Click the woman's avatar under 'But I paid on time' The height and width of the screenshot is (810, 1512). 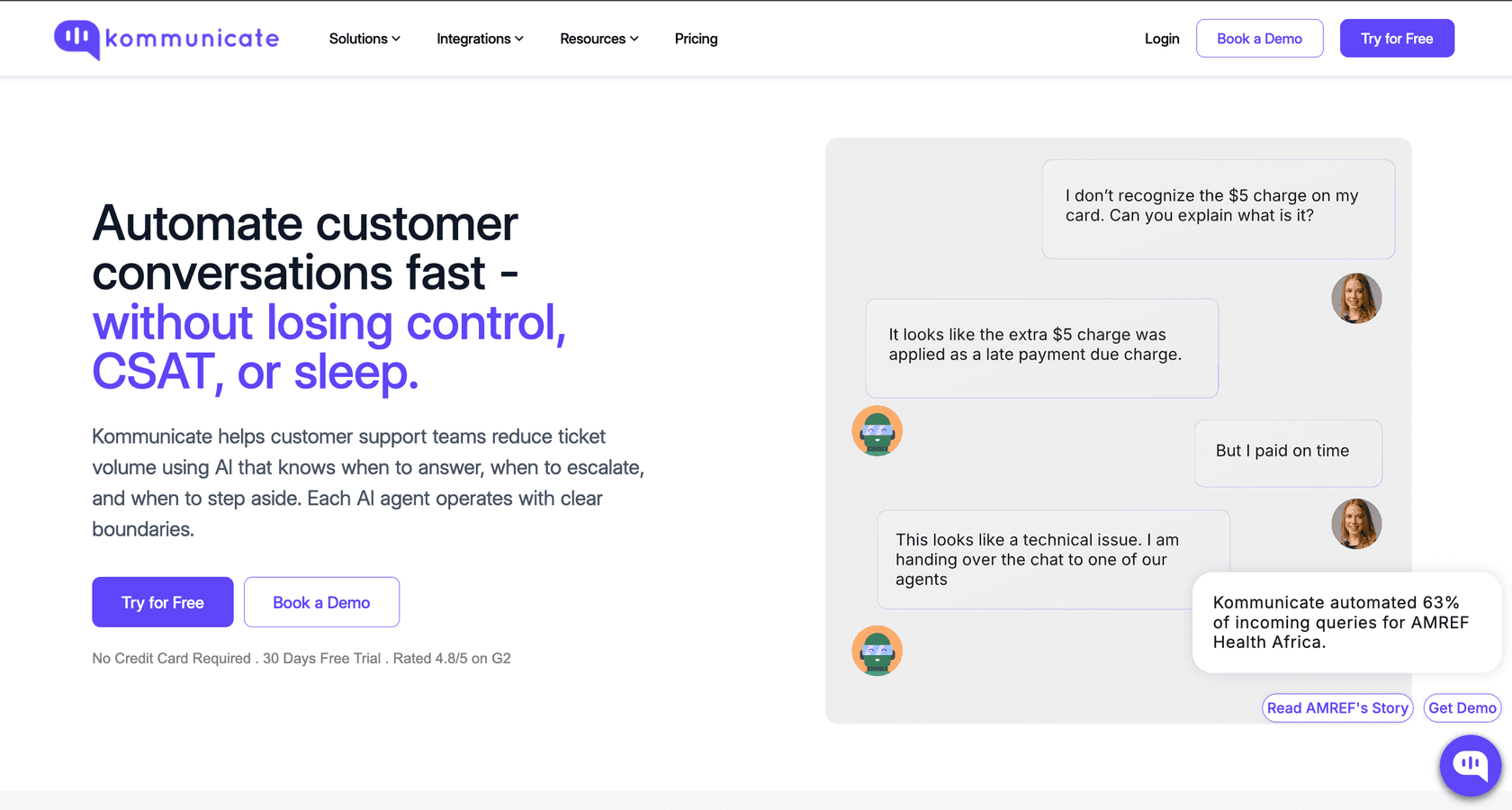click(x=1356, y=524)
